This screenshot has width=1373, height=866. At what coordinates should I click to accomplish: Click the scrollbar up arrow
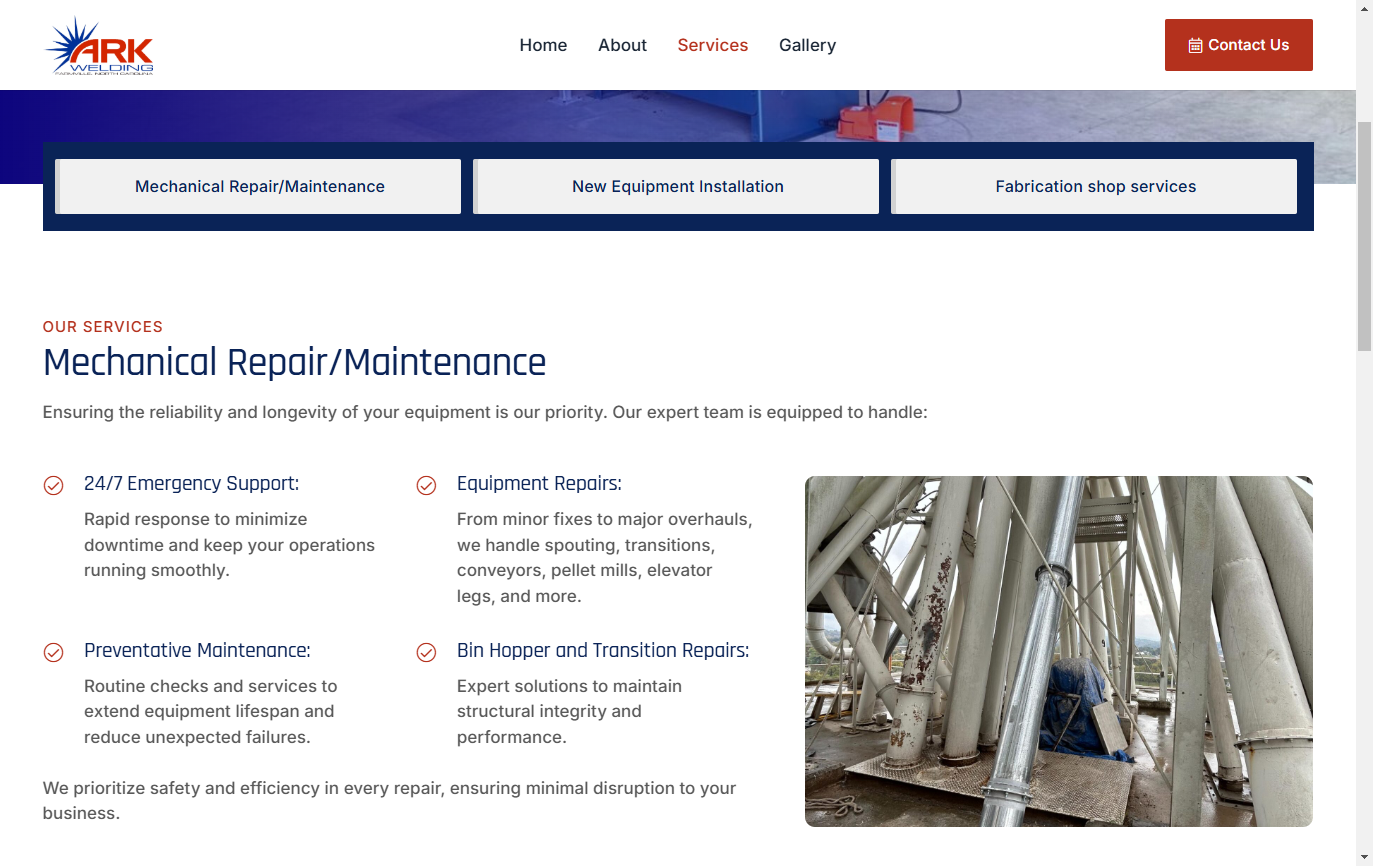tap(1364, 8)
